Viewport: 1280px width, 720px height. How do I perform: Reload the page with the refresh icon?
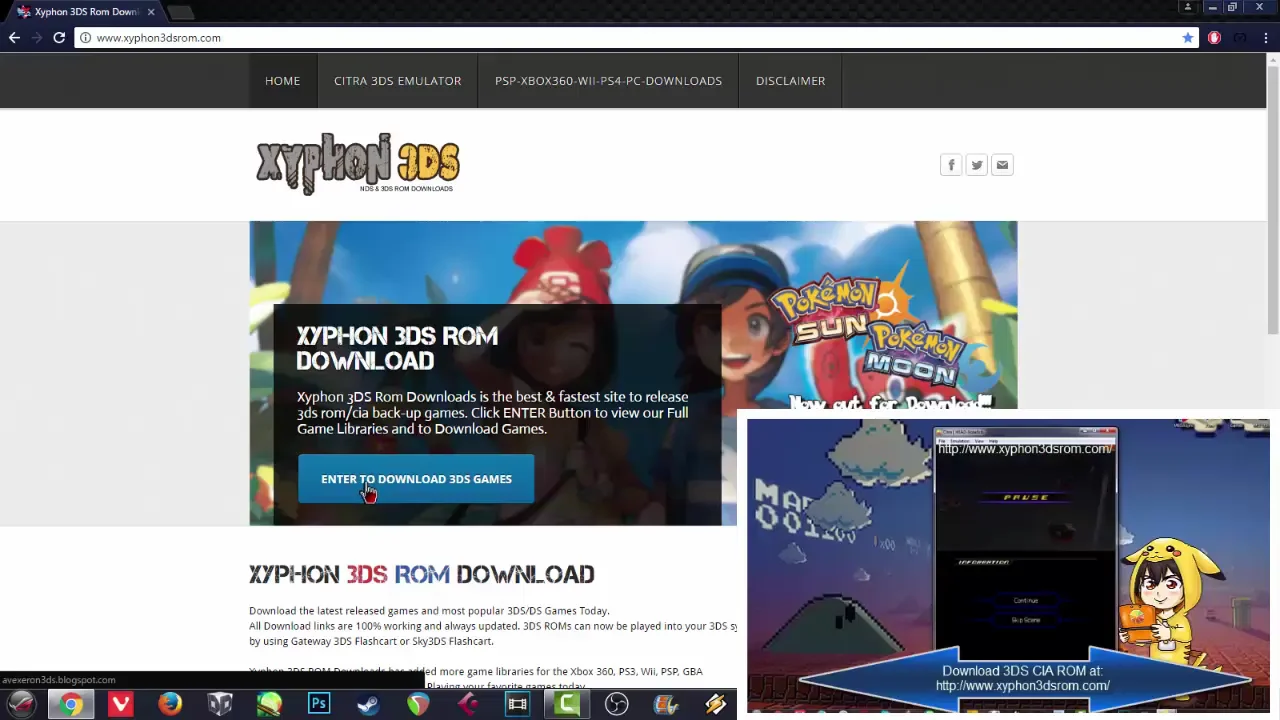(59, 37)
